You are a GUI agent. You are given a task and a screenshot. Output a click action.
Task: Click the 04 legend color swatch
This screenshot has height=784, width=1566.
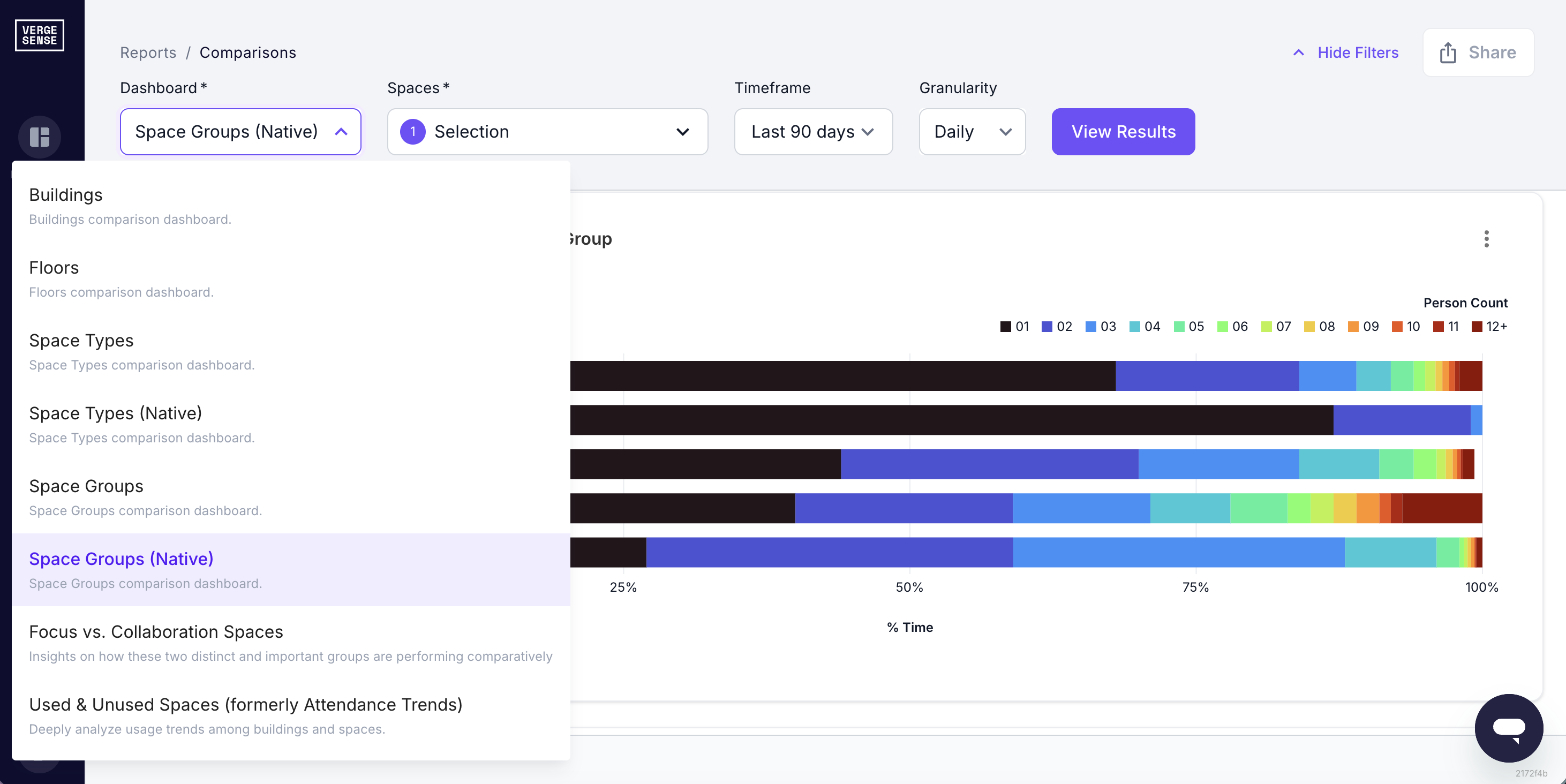tap(1134, 327)
